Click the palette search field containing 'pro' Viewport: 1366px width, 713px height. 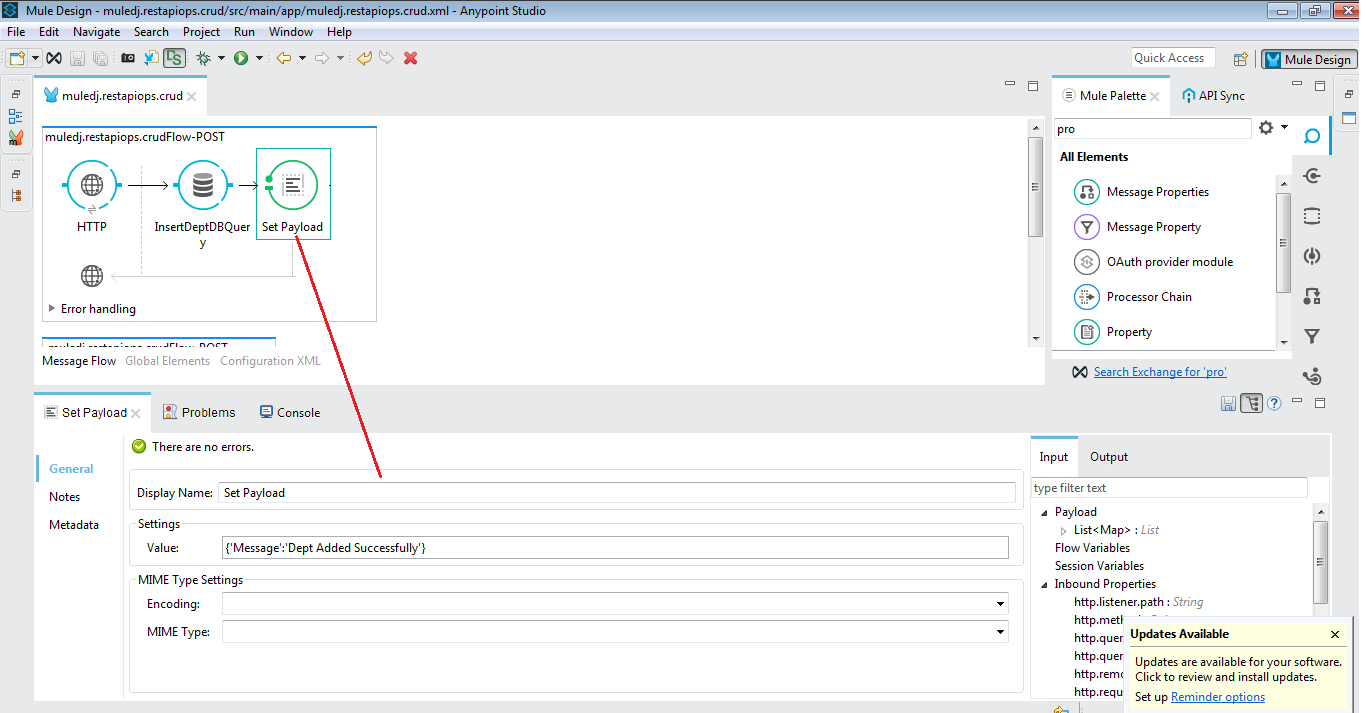click(x=1153, y=129)
